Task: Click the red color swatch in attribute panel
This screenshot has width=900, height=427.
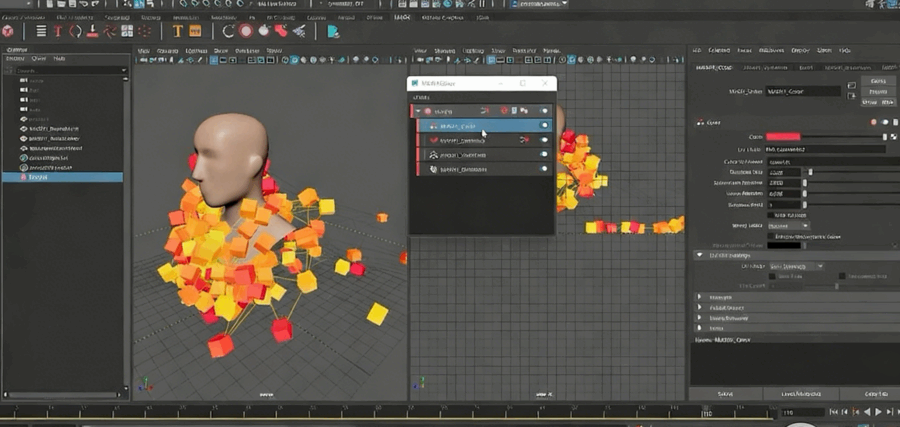Action: point(783,136)
